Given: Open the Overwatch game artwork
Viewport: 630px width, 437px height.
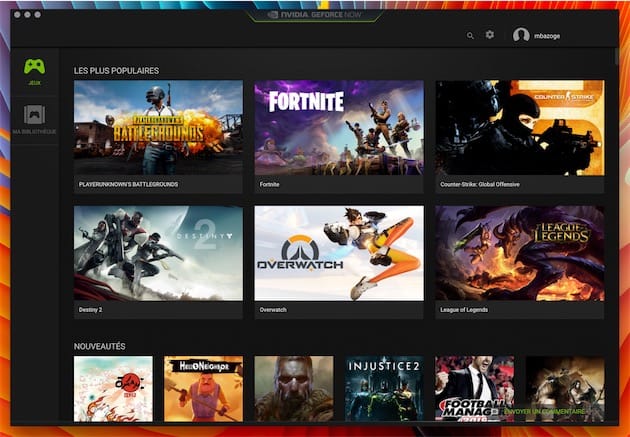Looking at the screenshot, I should (x=339, y=253).
